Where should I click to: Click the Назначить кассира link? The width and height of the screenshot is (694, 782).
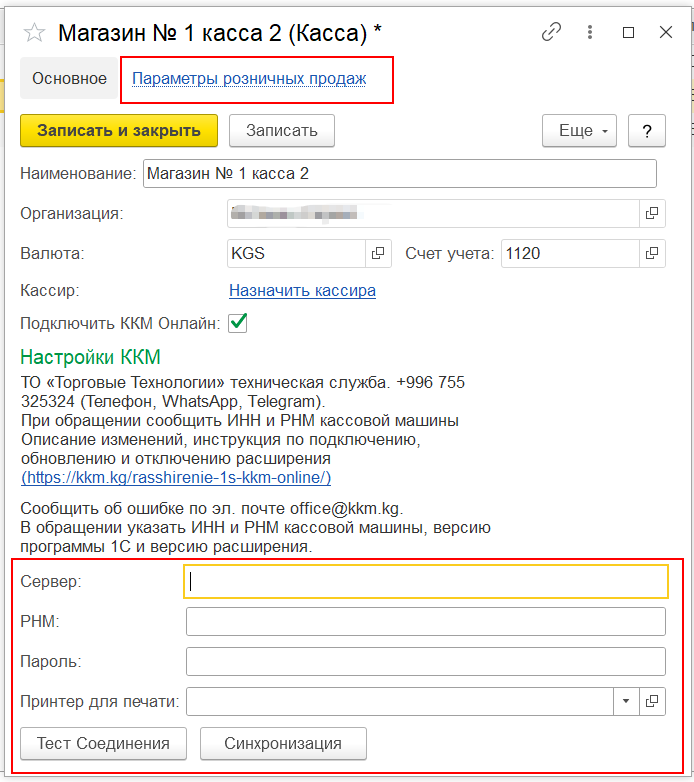coord(302,291)
